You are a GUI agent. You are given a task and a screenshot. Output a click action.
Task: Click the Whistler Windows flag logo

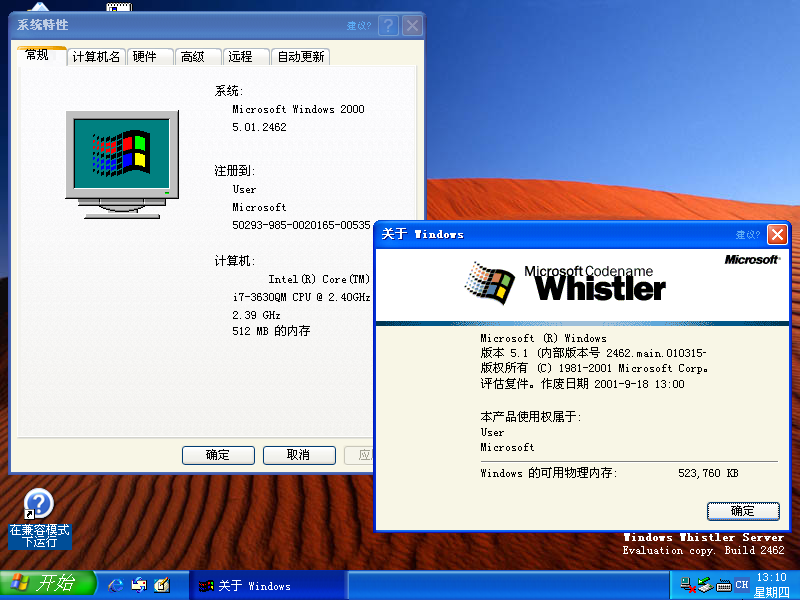pos(489,283)
